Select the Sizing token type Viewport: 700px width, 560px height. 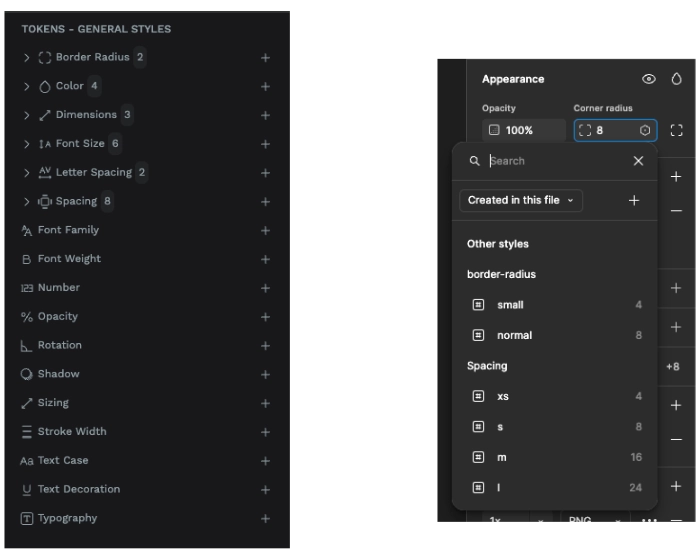[45, 403]
